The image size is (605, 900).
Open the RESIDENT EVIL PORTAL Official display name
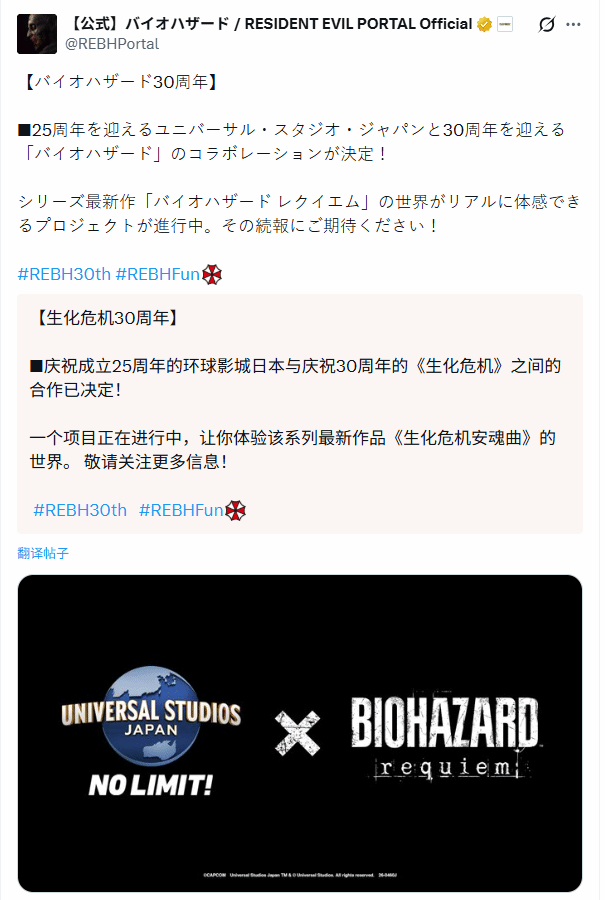(270, 24)
